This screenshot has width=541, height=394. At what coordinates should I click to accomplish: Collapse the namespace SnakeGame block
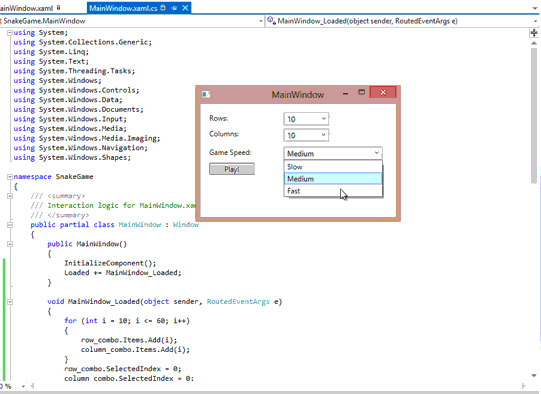pos(10,177)
